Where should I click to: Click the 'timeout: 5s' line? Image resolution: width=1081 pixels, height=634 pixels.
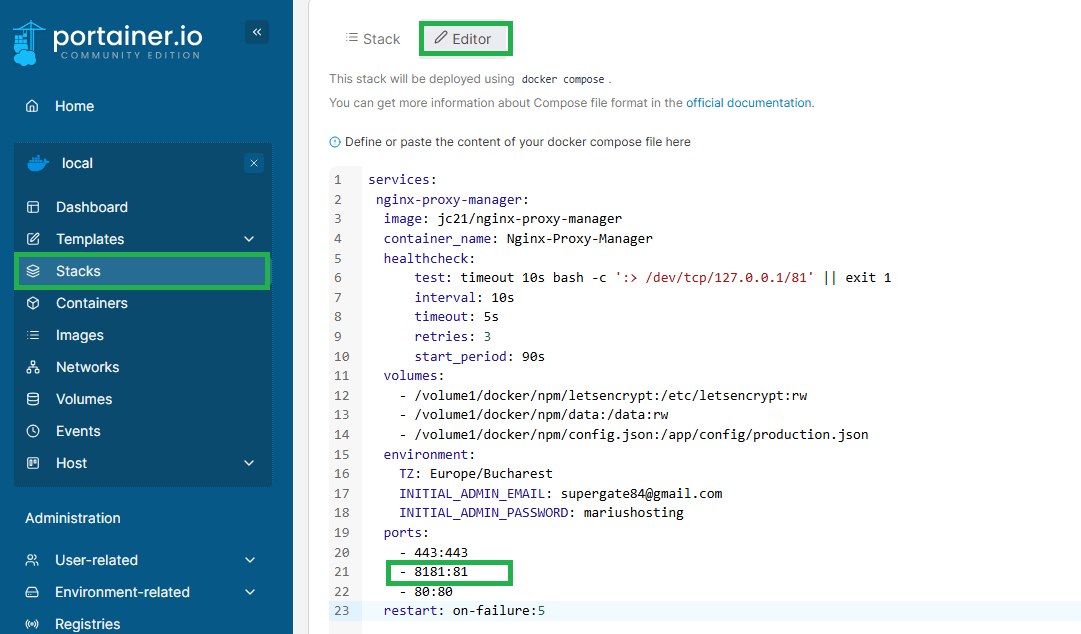coord(456,317)
